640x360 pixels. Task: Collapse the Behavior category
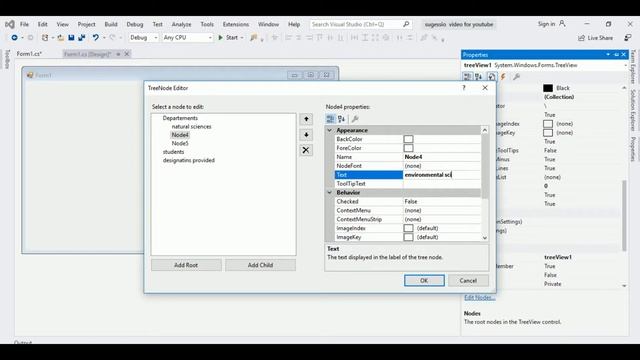(x=330, y=192)
